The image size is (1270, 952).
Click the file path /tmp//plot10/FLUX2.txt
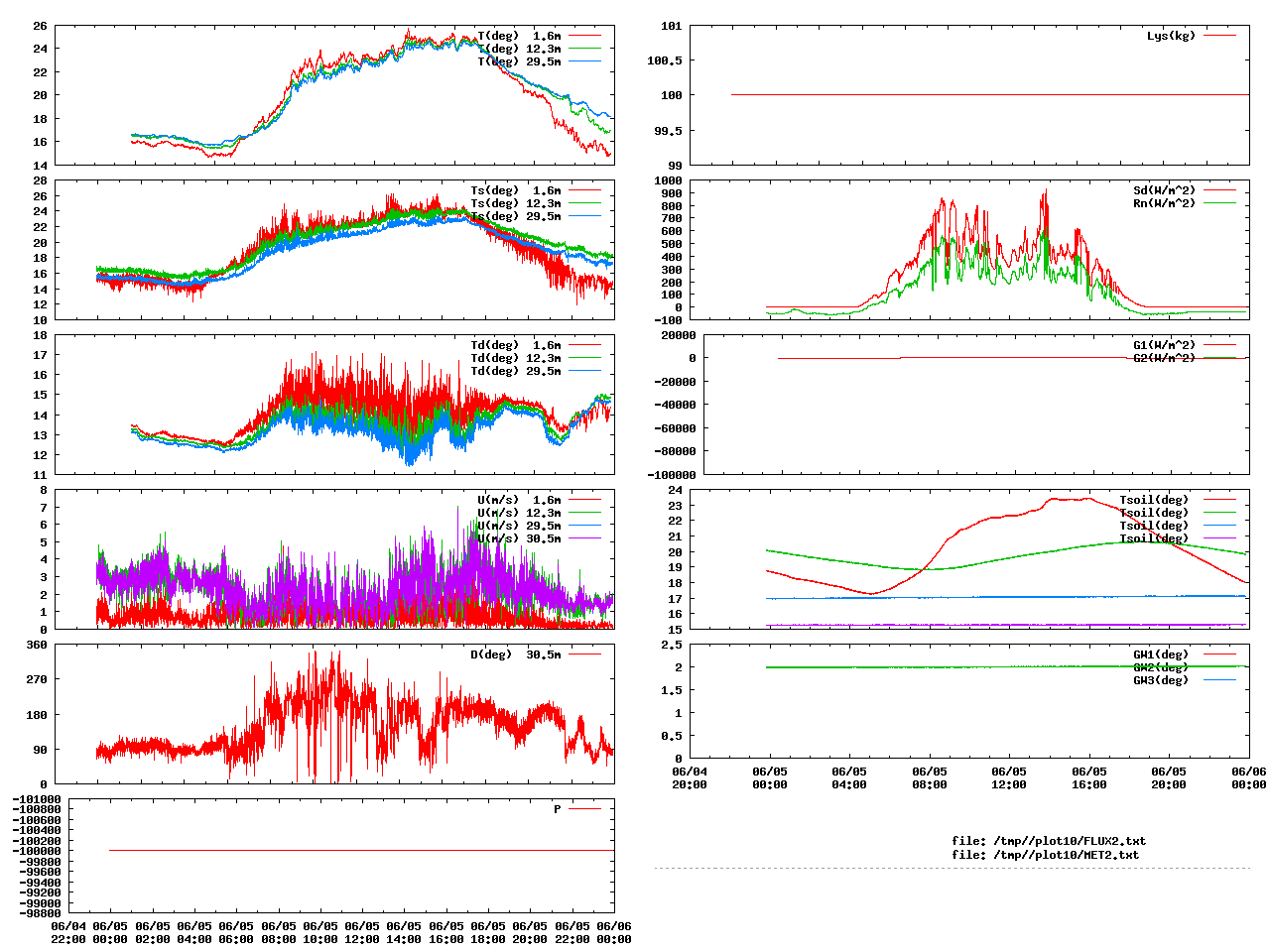point(1070,841)
